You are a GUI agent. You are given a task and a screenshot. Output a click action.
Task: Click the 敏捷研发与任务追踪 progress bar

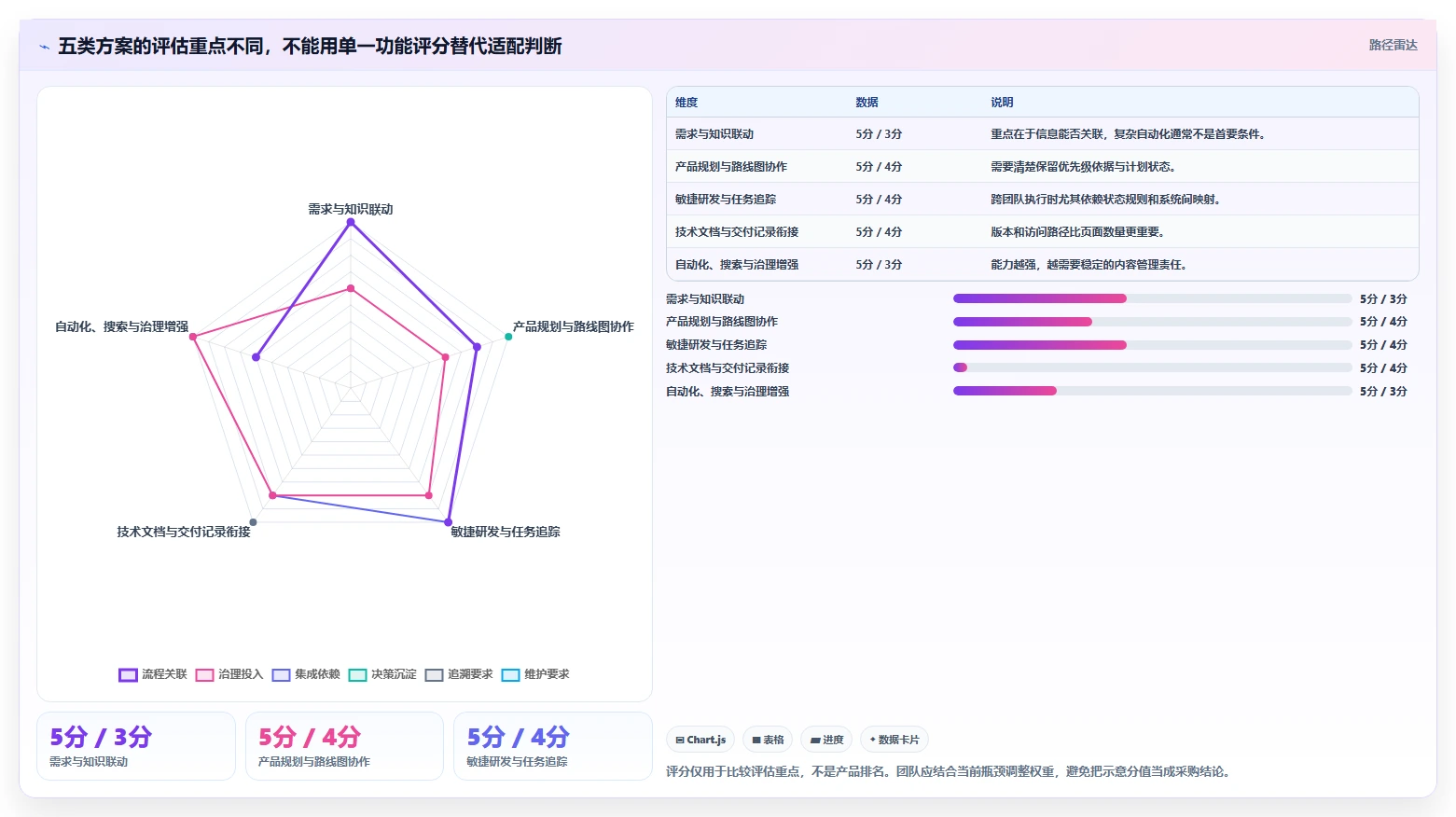click(x=1152, y=345)
